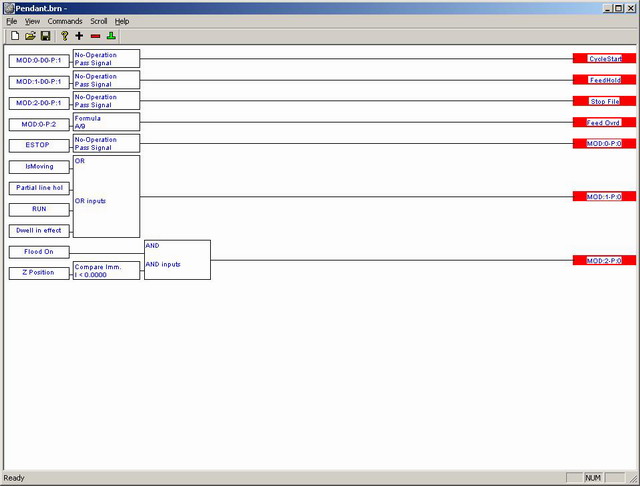
Task: Click the Help question mark icon
Action: tap(64, 36)
